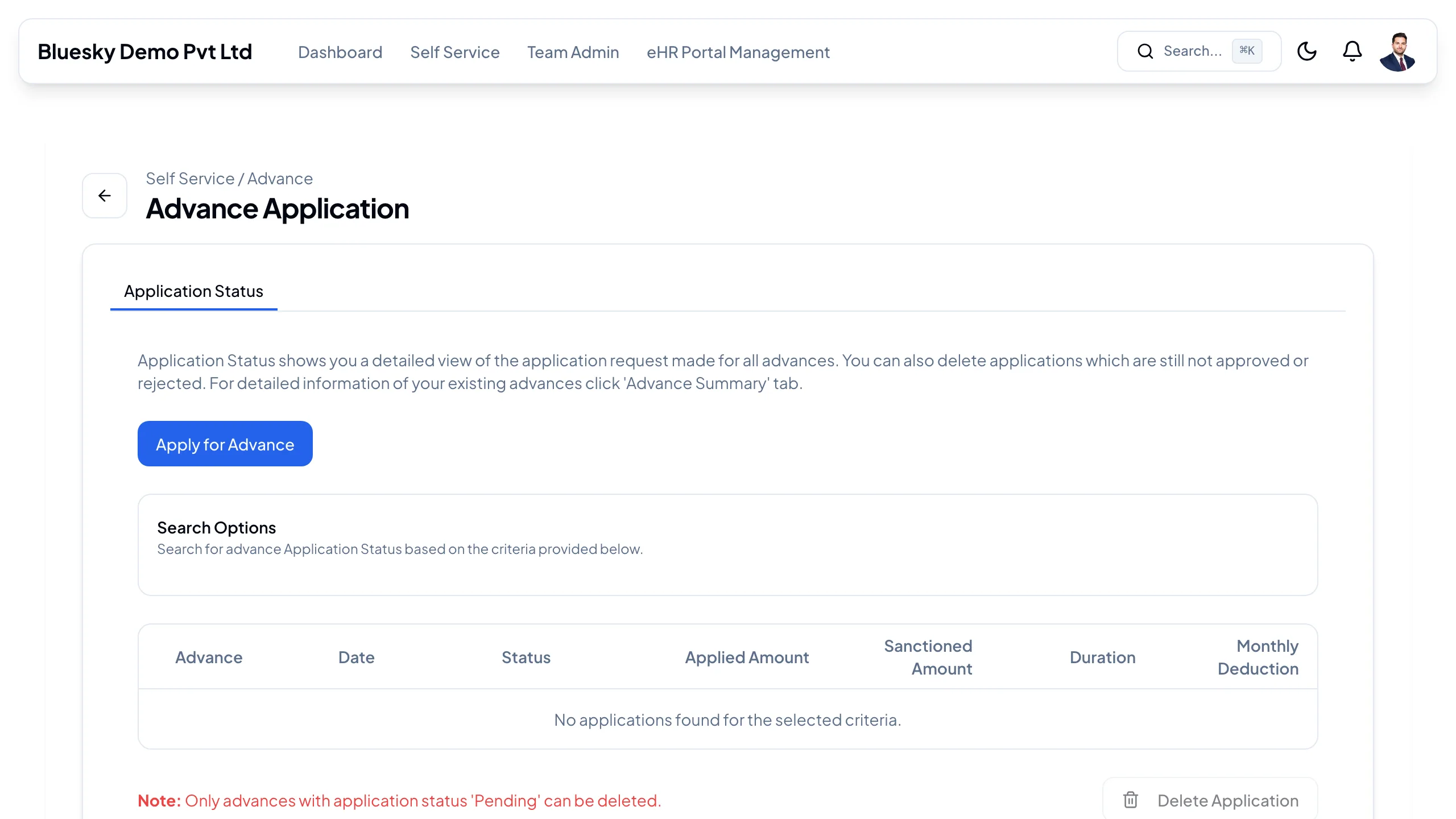Click the Monthly Deduction column header
Image resolution: width=1456 pixels, height=819 pixels.
[1258, 657]
